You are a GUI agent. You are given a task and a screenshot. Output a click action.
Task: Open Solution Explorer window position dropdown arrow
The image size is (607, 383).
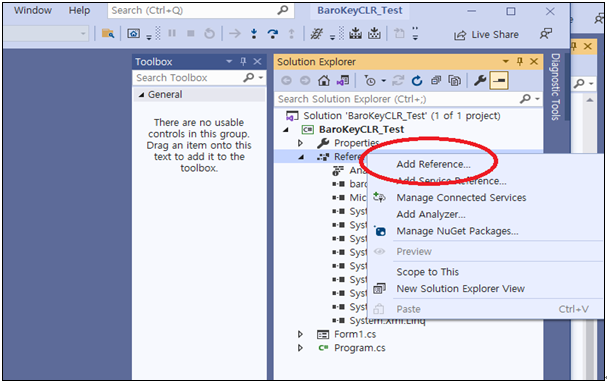[506, 62]
